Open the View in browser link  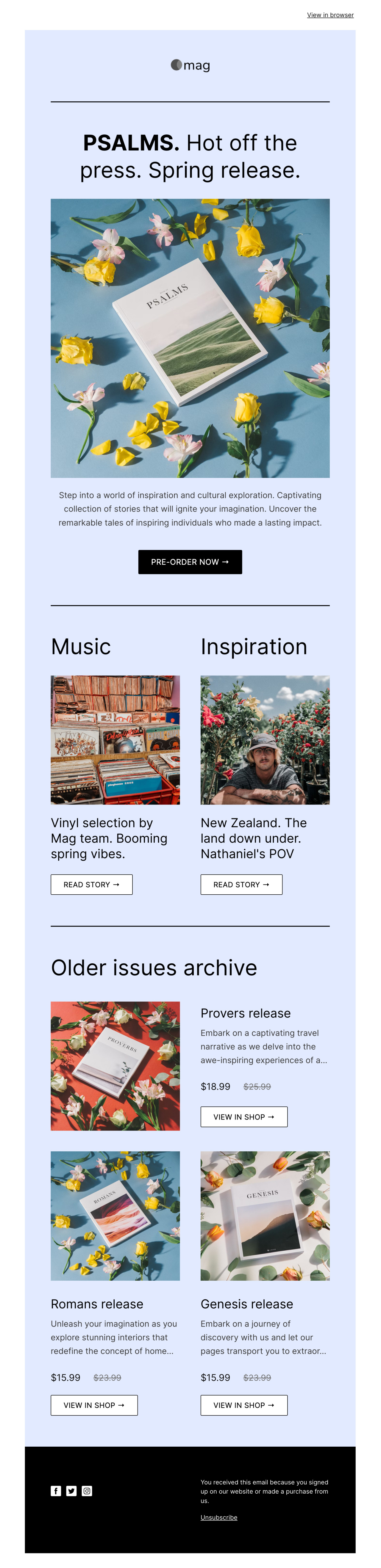click(x=330, y=15)
